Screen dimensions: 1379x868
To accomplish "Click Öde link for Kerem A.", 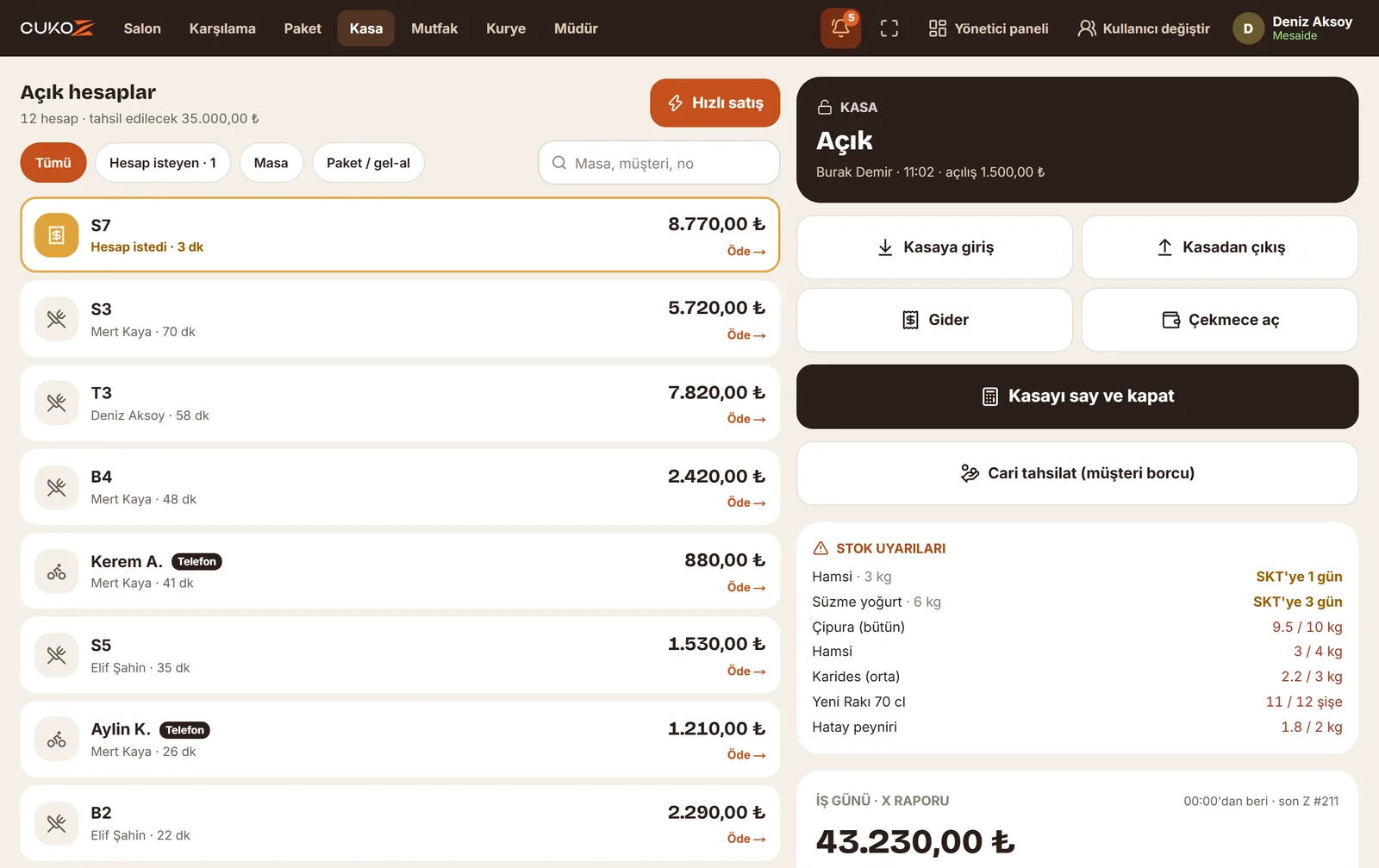I will point(746,587).
